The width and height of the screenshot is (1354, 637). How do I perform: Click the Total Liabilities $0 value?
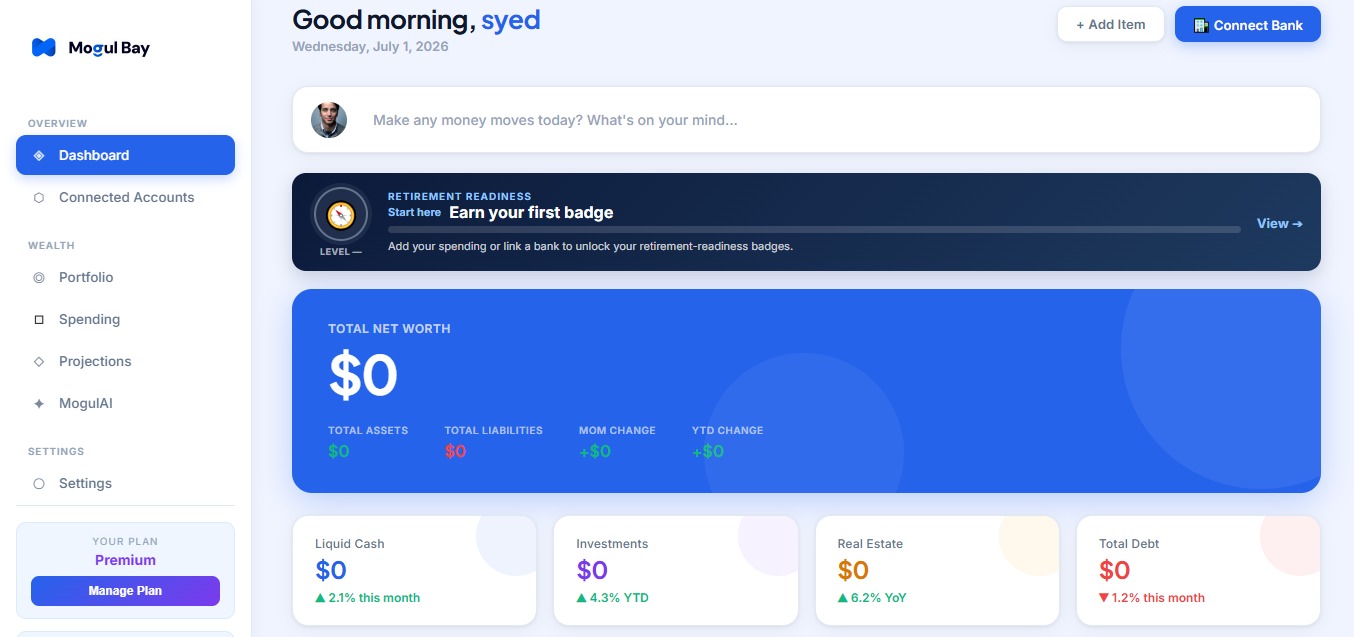455,451
